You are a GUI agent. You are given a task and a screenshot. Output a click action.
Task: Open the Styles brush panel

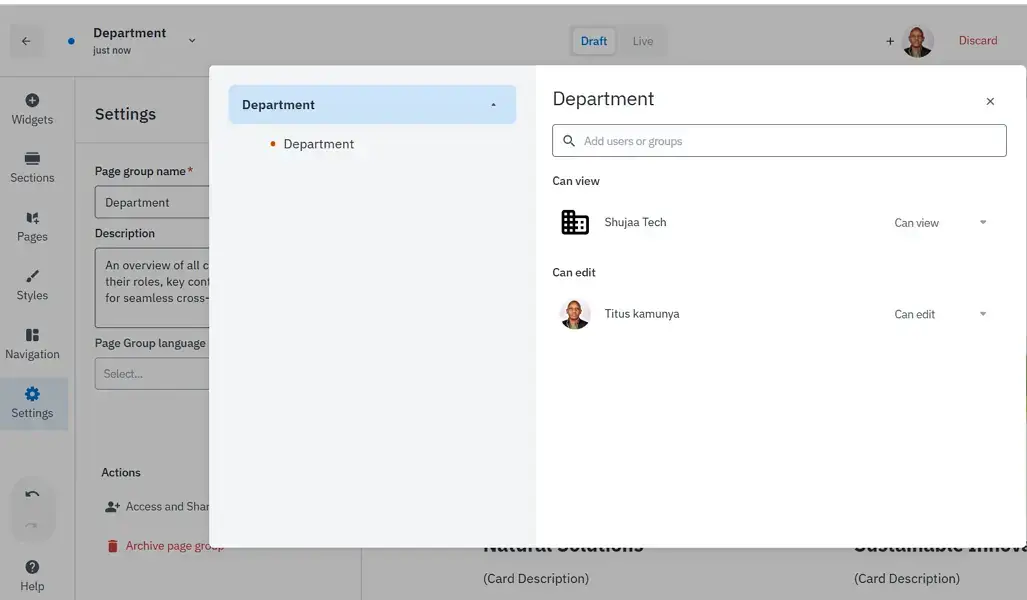point(32,286)
